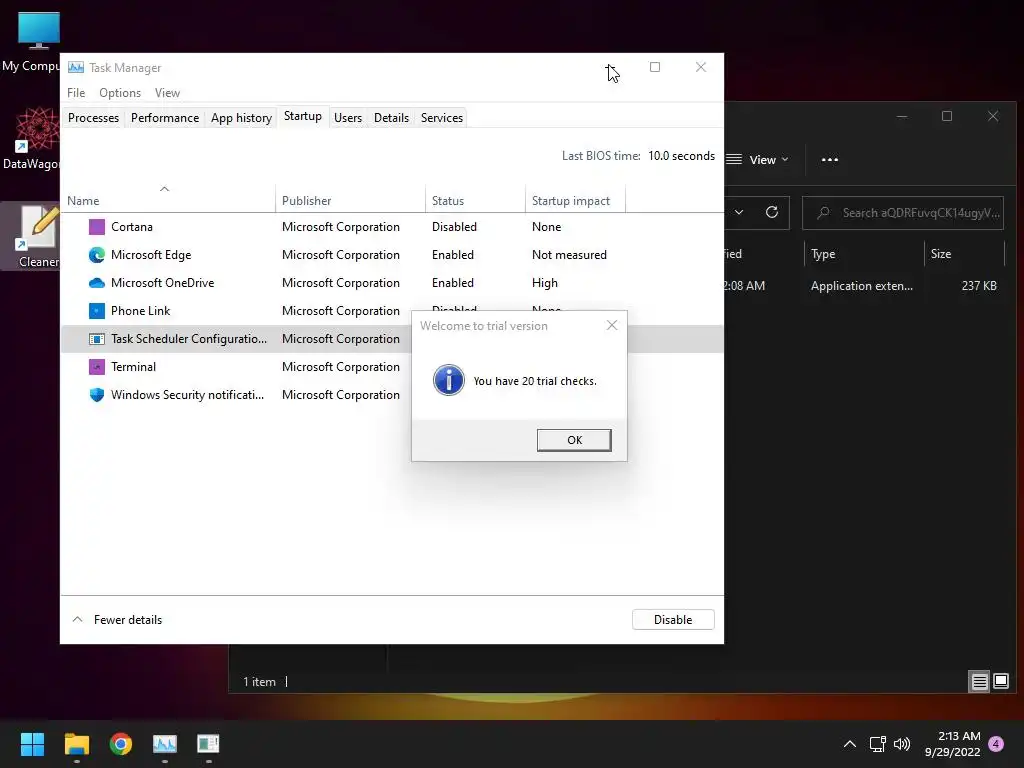This screenshot has height=768, width=1024.
Task: Click the Disabled status for Cortana
Action: (x=454, y=227)
